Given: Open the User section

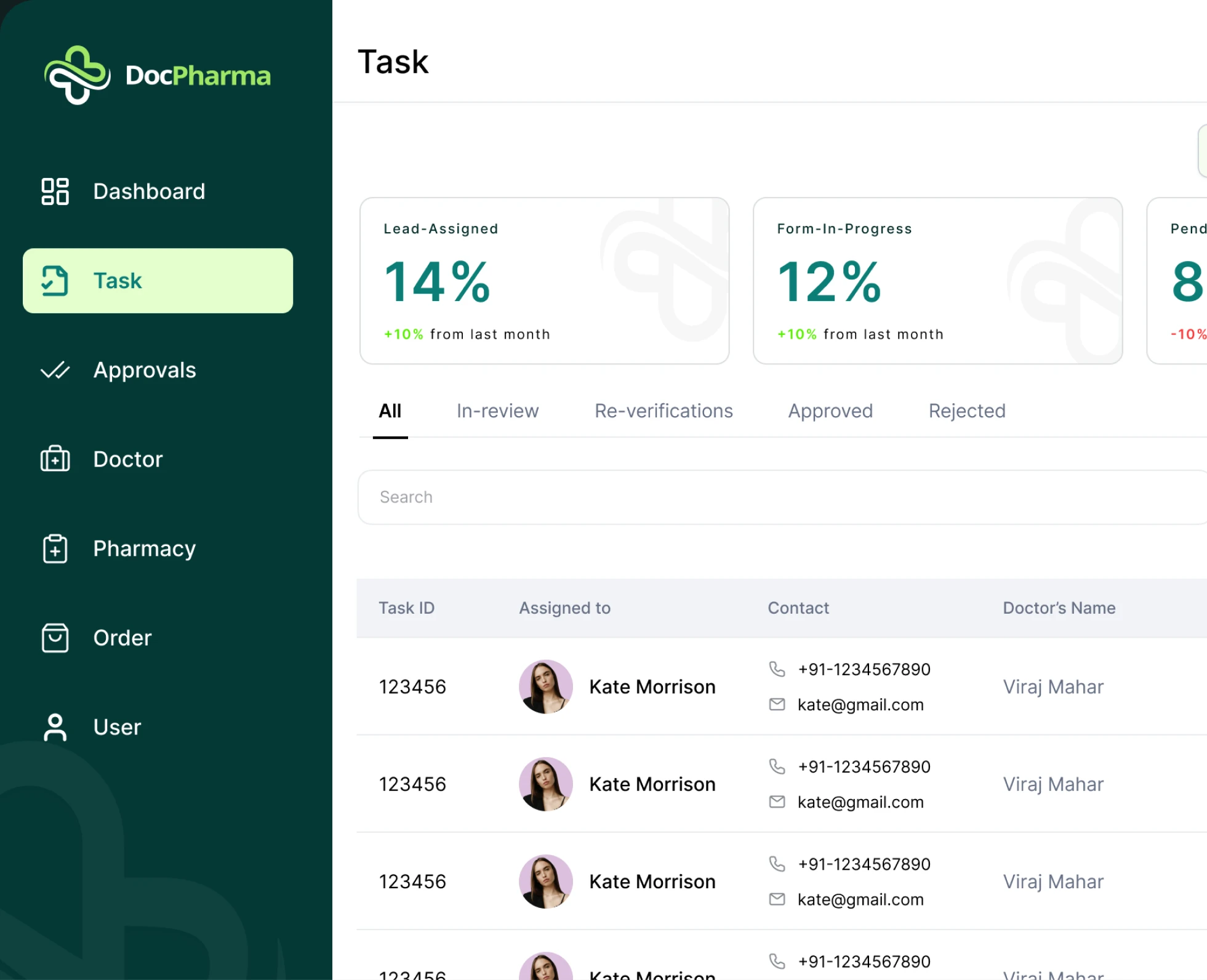Looking at the screenshot, I should coord(118,727).
